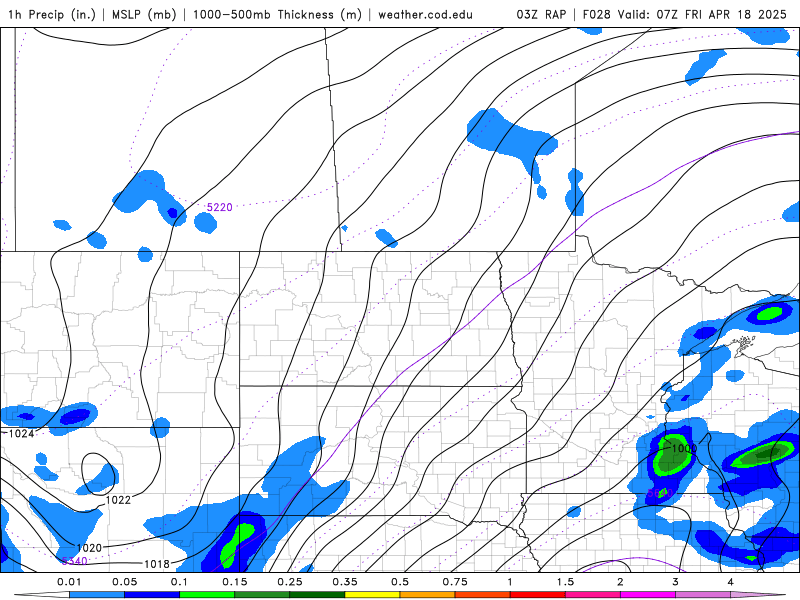800x600 pixels.
Task: Click the 1.5 legend value
Action: coord(565,582)
